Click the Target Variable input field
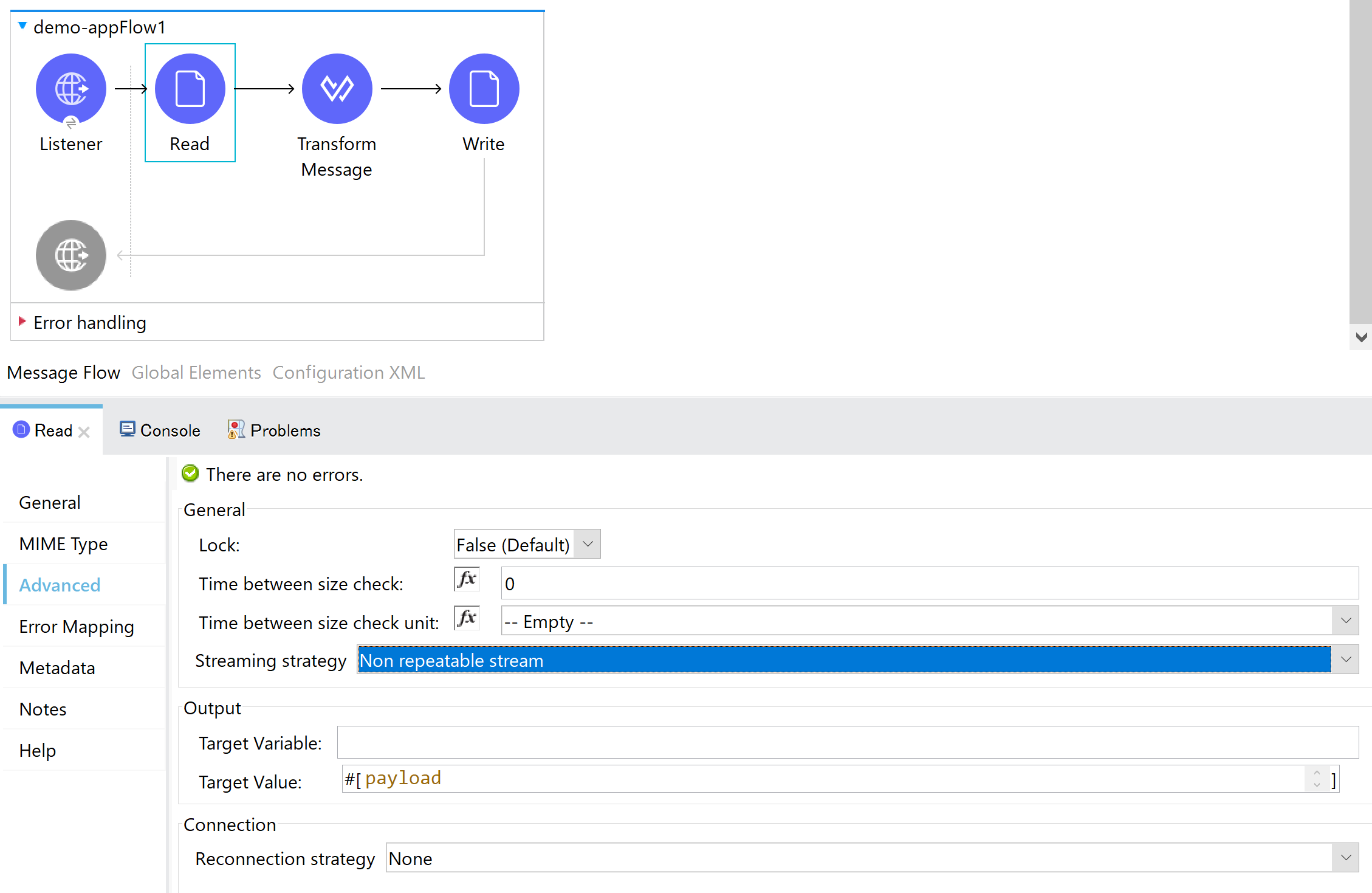This screenshot has height=893, width=1372. (x=847, y=742)
